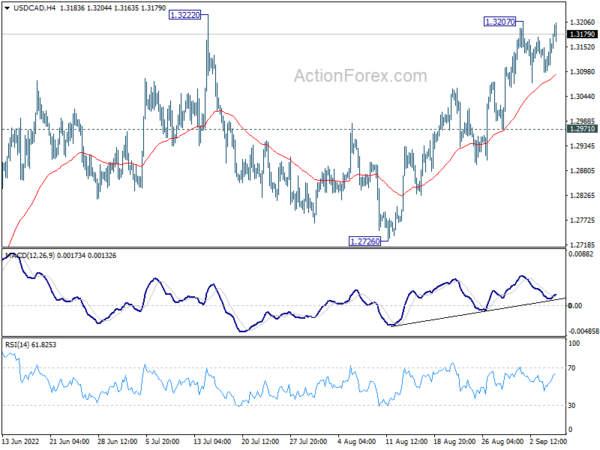The width and height of the screenshot is (600, 450).
Task: Click the RSI 70 level label
Action: [x=572, y=368]
